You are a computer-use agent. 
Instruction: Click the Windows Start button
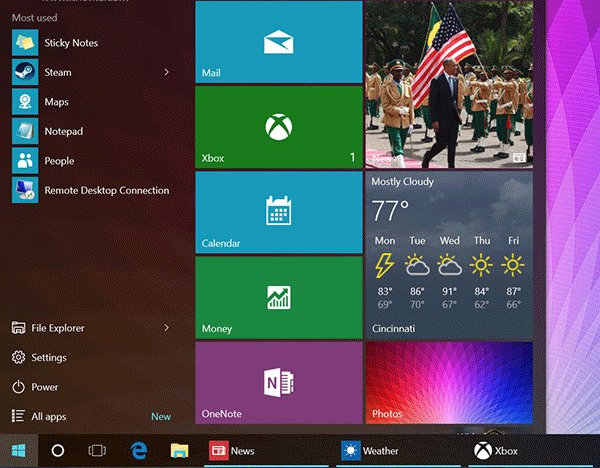click(19, 451)
